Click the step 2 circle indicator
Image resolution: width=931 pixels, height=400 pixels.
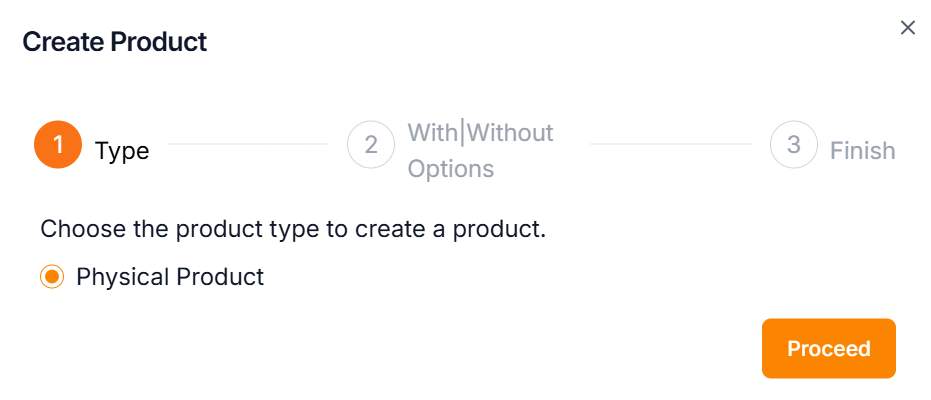pyautogui.click(x=371, y=145)
